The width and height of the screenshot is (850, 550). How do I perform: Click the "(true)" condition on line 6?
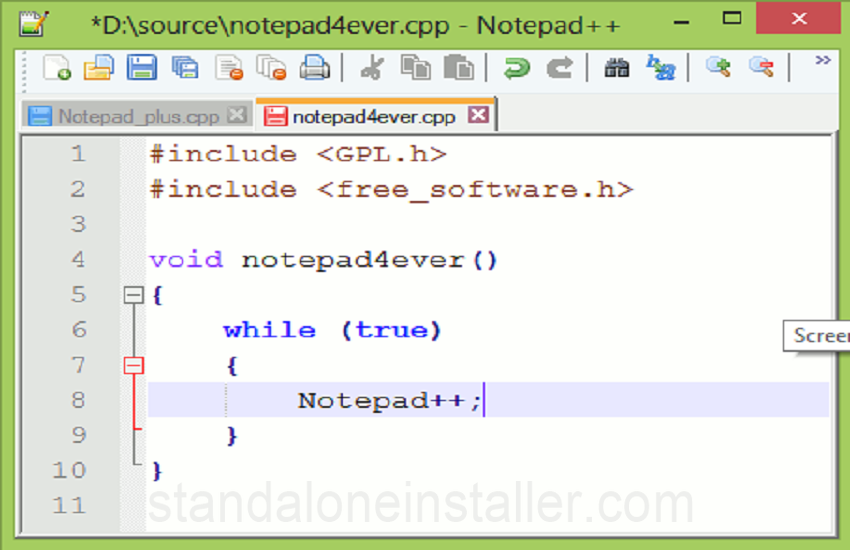tap(391, 330)
